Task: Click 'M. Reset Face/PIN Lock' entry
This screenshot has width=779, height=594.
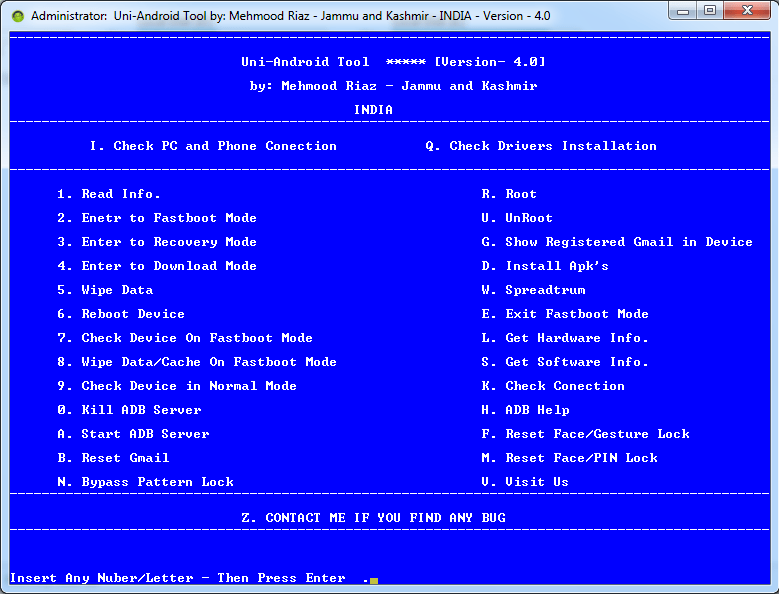Action: 569,458
